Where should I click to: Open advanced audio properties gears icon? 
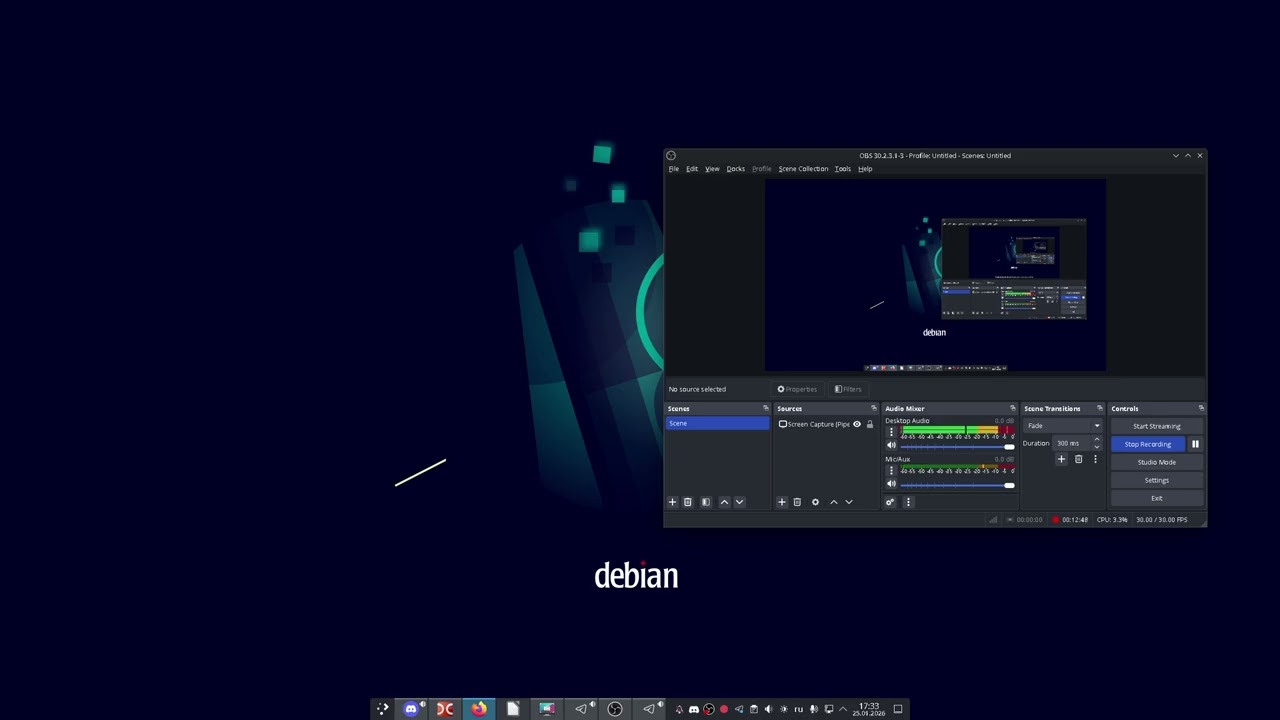[x=890, y=502]
